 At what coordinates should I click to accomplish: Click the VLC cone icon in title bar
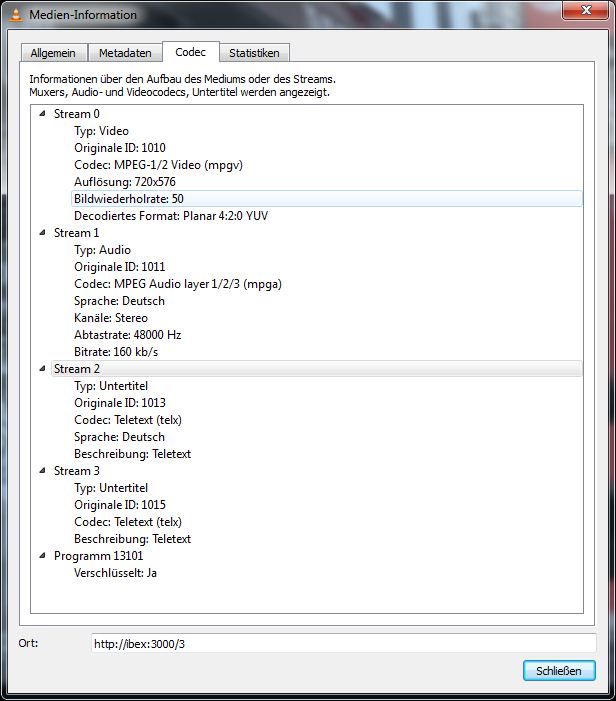[x=16, y=14]
